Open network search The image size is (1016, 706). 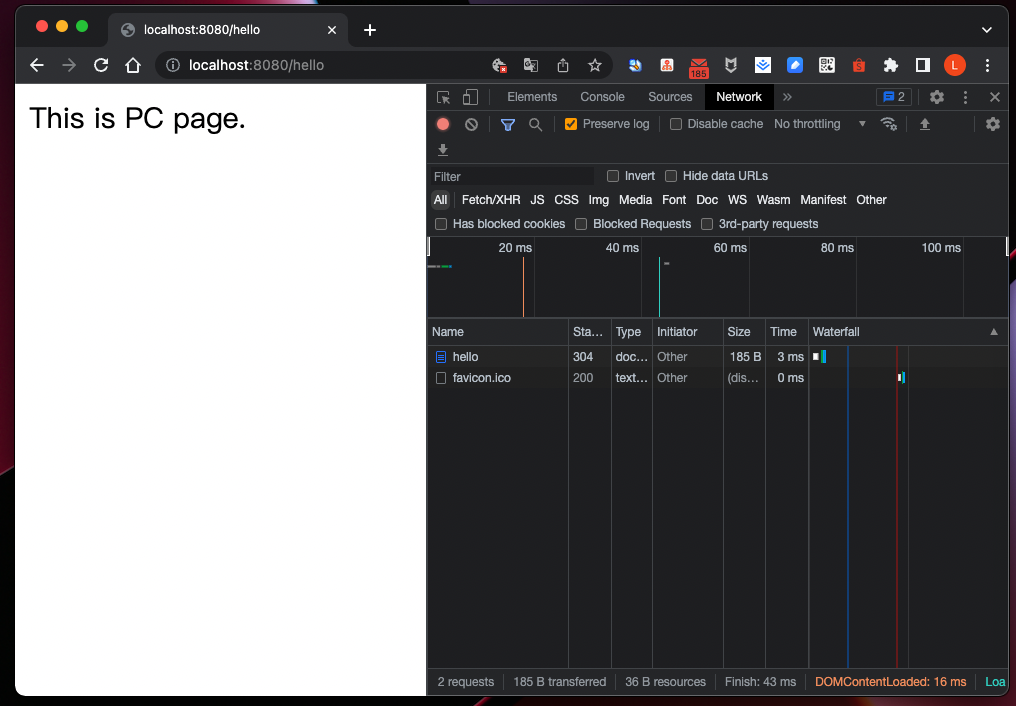click(x=536, y=124)
